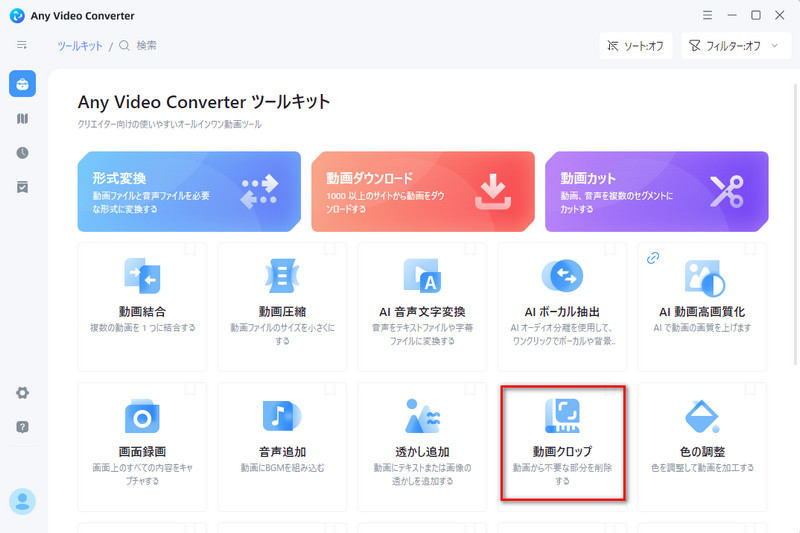This screenshot has height=533, width=800.
Task: Click the '複数の動画を１つに結合する' description
Action: click(142, 327)
